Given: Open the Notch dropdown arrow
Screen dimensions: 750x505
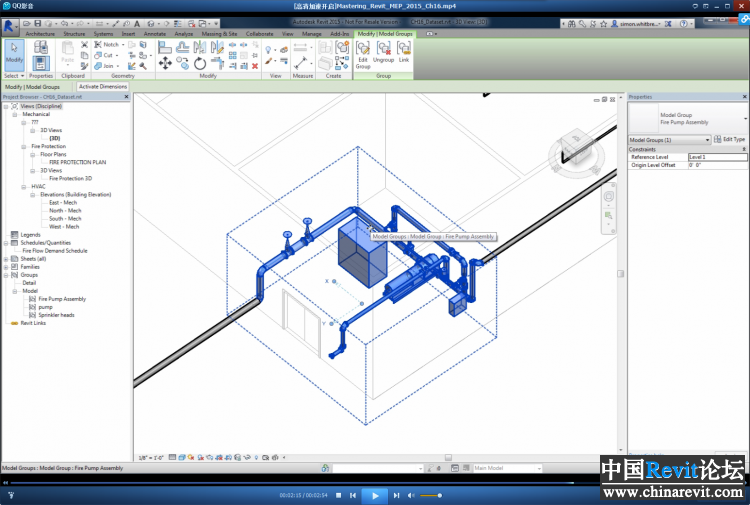Looking at the screenshot, I should pos(123,44).
